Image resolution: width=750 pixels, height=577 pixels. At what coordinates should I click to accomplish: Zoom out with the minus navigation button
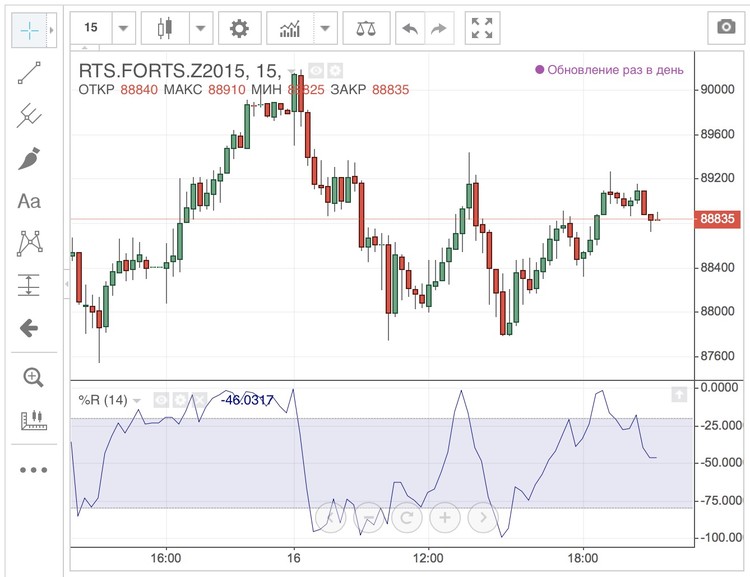[x=368, y=517]
